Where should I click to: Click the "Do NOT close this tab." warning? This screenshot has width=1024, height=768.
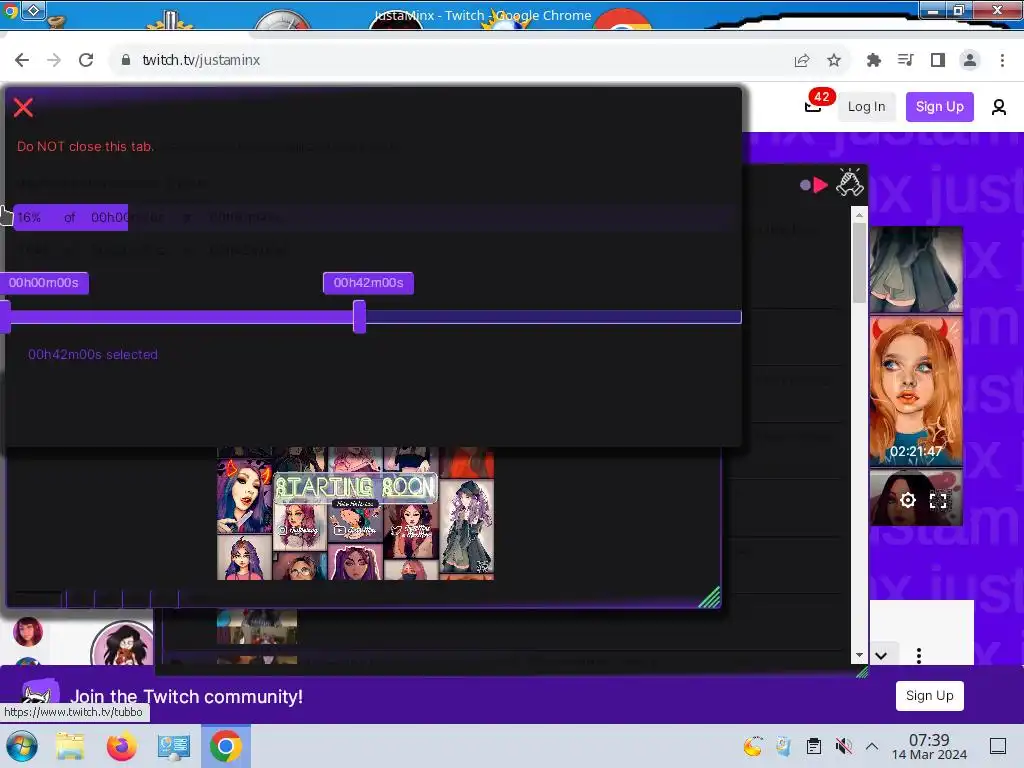tap(86, 146)
